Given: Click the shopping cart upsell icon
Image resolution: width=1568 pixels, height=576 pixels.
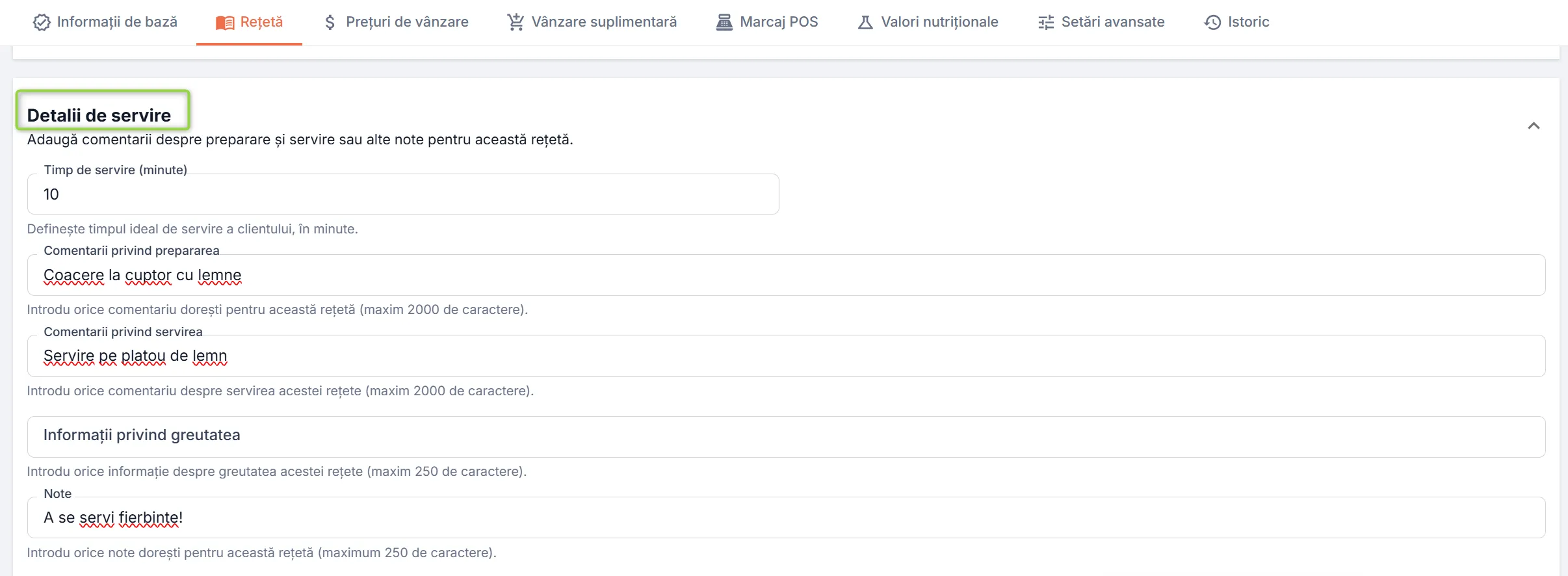Looking at the screenshot, I should tap(516, 22).
